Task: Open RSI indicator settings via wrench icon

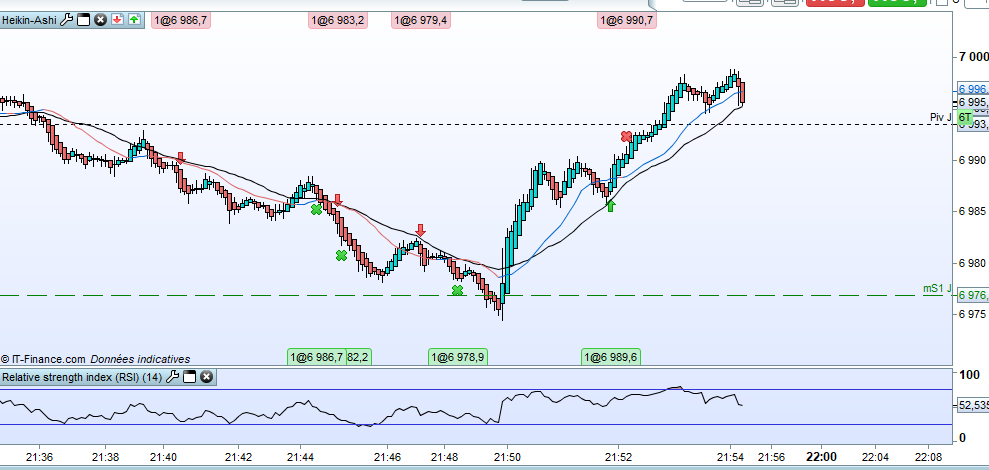Action: point(172,377)
